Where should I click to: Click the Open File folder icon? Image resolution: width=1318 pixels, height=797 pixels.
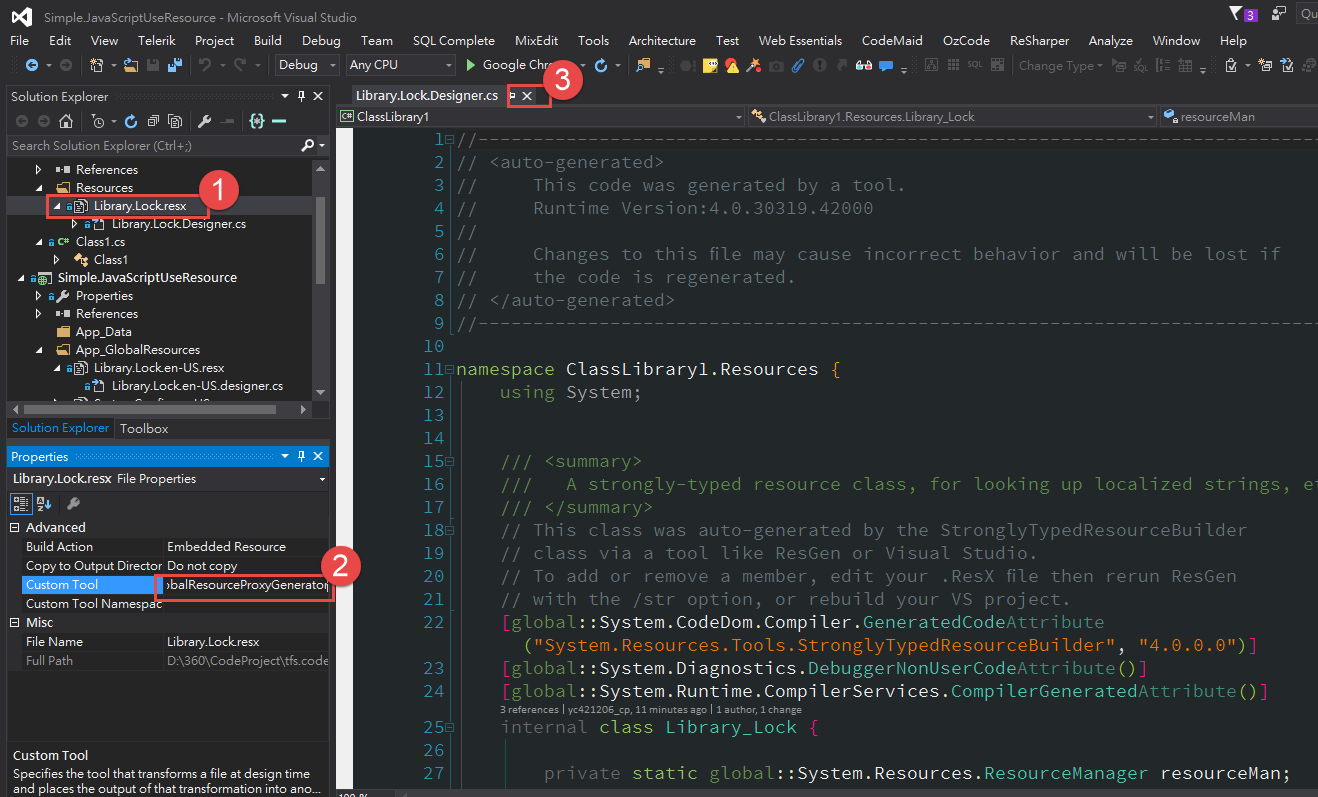[x=131, y=65]
